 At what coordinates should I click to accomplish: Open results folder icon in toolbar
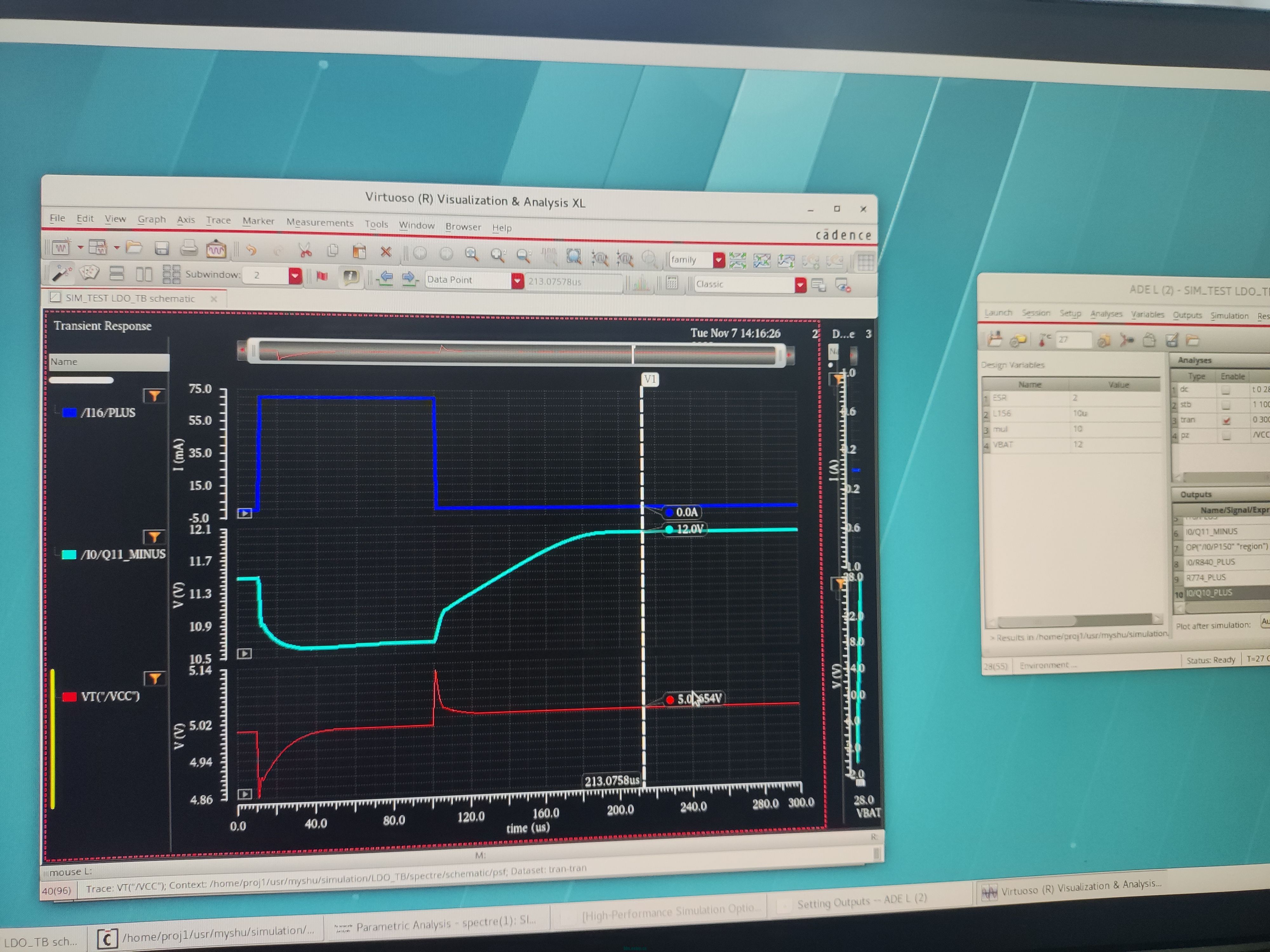134,248
